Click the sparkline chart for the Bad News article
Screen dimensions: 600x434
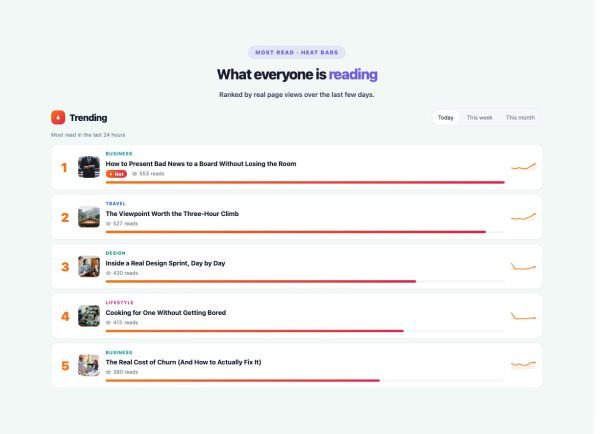pos(523,167)
